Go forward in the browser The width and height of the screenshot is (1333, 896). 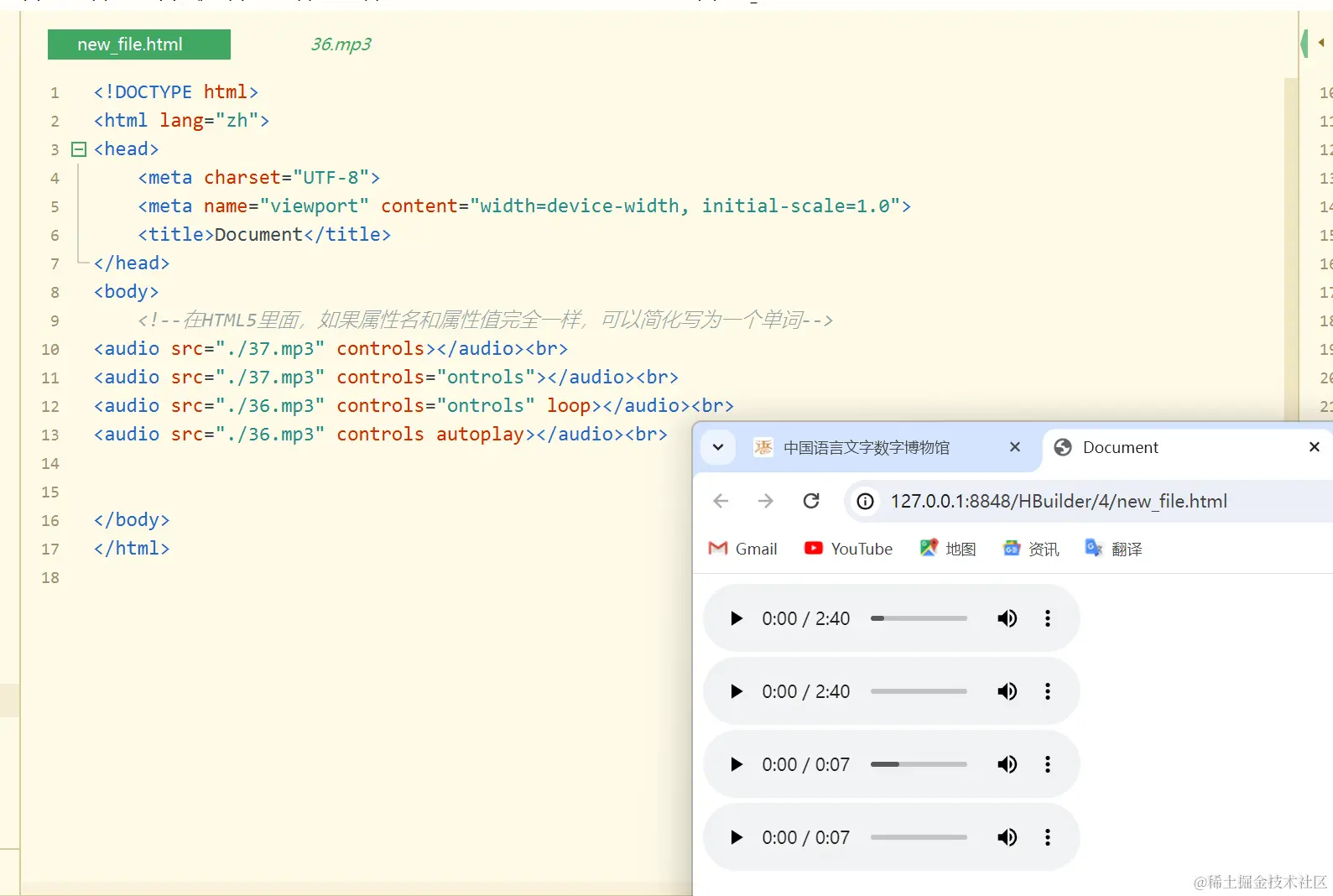click(x=766, y=501)
